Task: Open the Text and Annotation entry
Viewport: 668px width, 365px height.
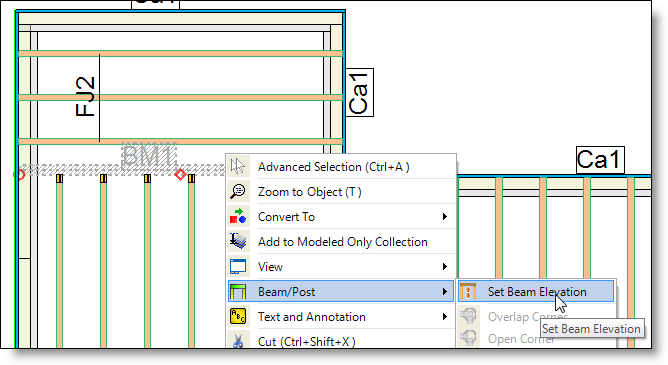Action: (341, 316)
